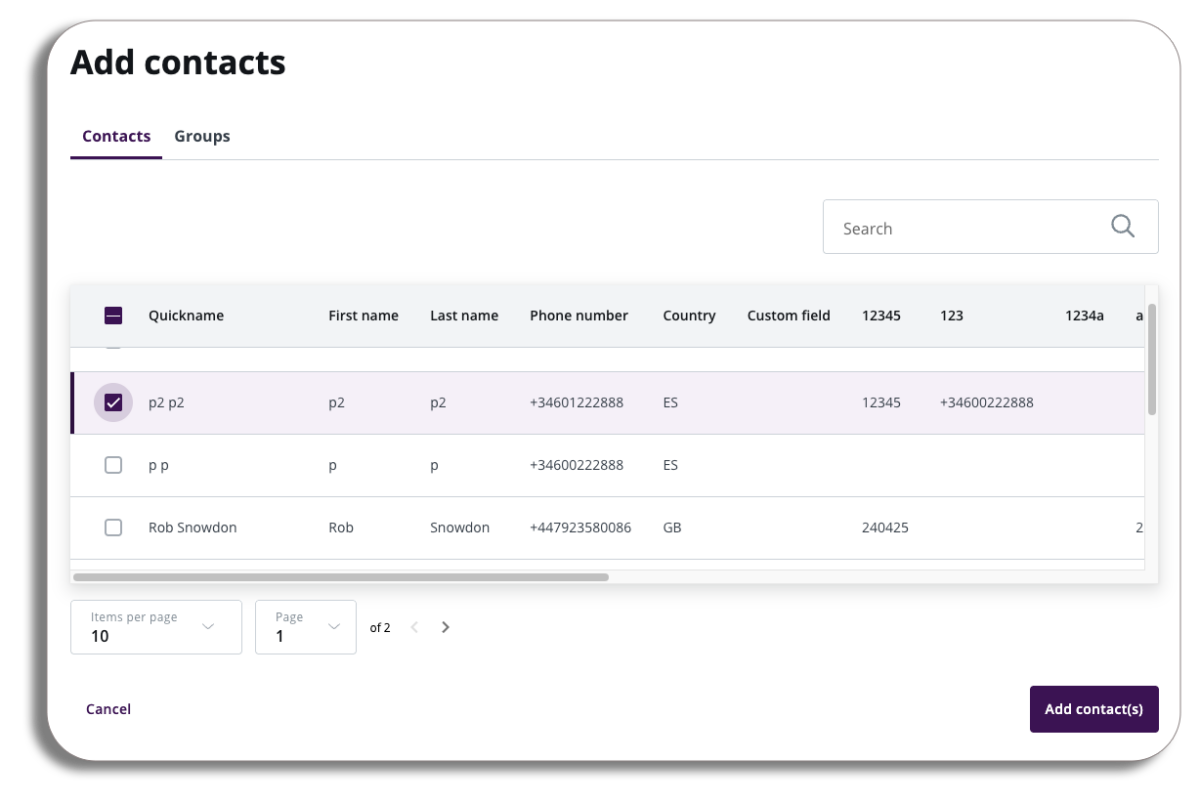Click the p p quickname cell
This screenshot has width=1200, height=802.
[x=158, y=465]
